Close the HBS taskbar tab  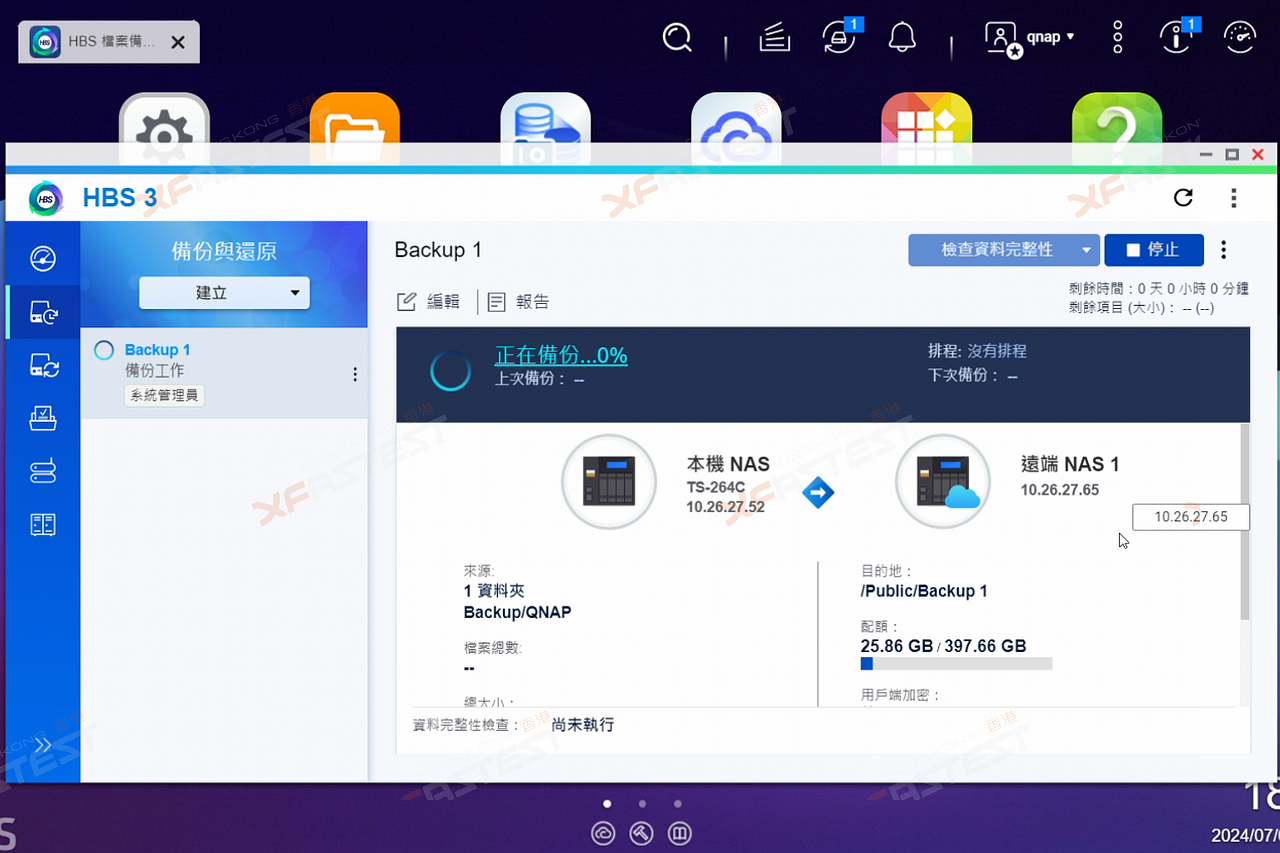[x=178, y=42]
